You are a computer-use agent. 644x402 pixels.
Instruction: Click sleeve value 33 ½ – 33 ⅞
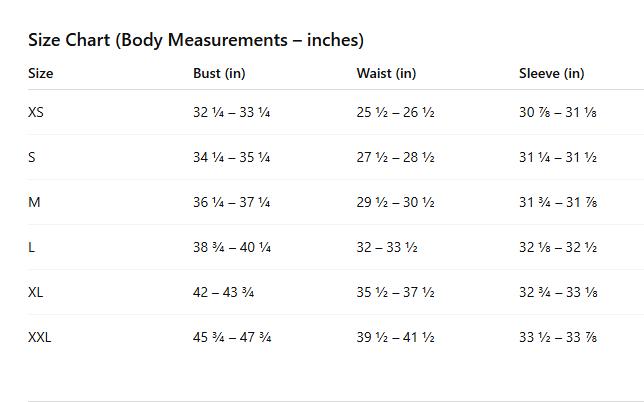tap(558, 337)
